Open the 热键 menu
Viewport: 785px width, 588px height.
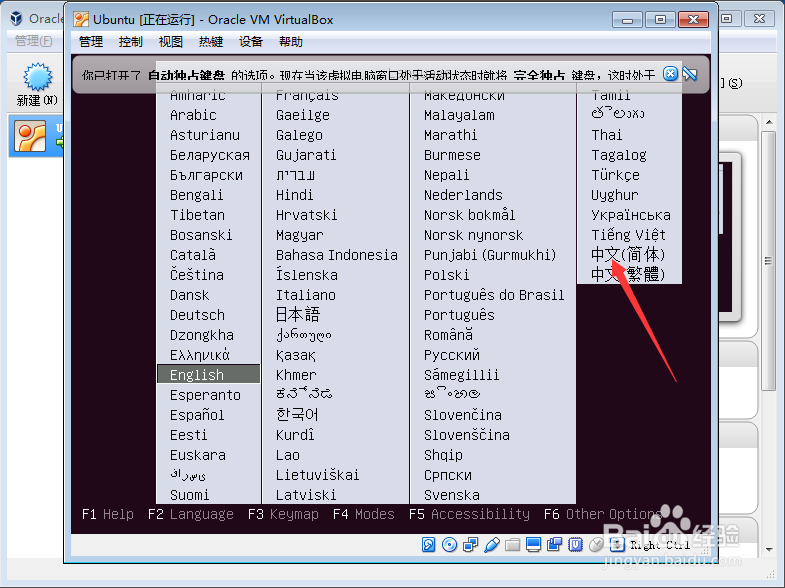(211, 42)
